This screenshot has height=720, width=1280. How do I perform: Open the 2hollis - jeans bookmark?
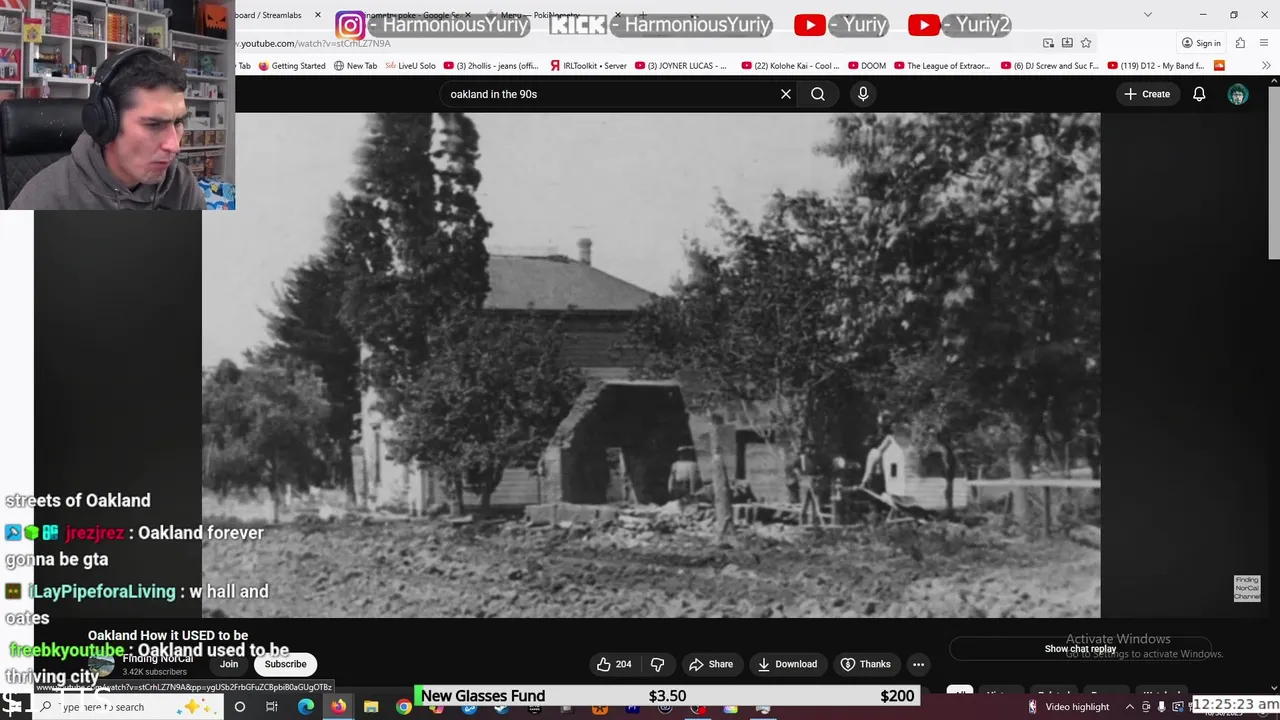[493, 66]
